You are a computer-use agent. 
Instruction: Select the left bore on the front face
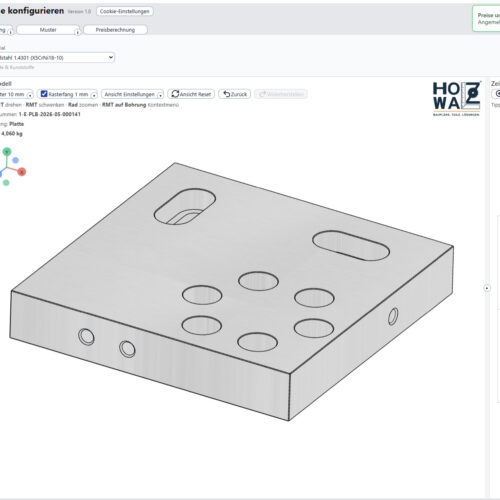86,337
